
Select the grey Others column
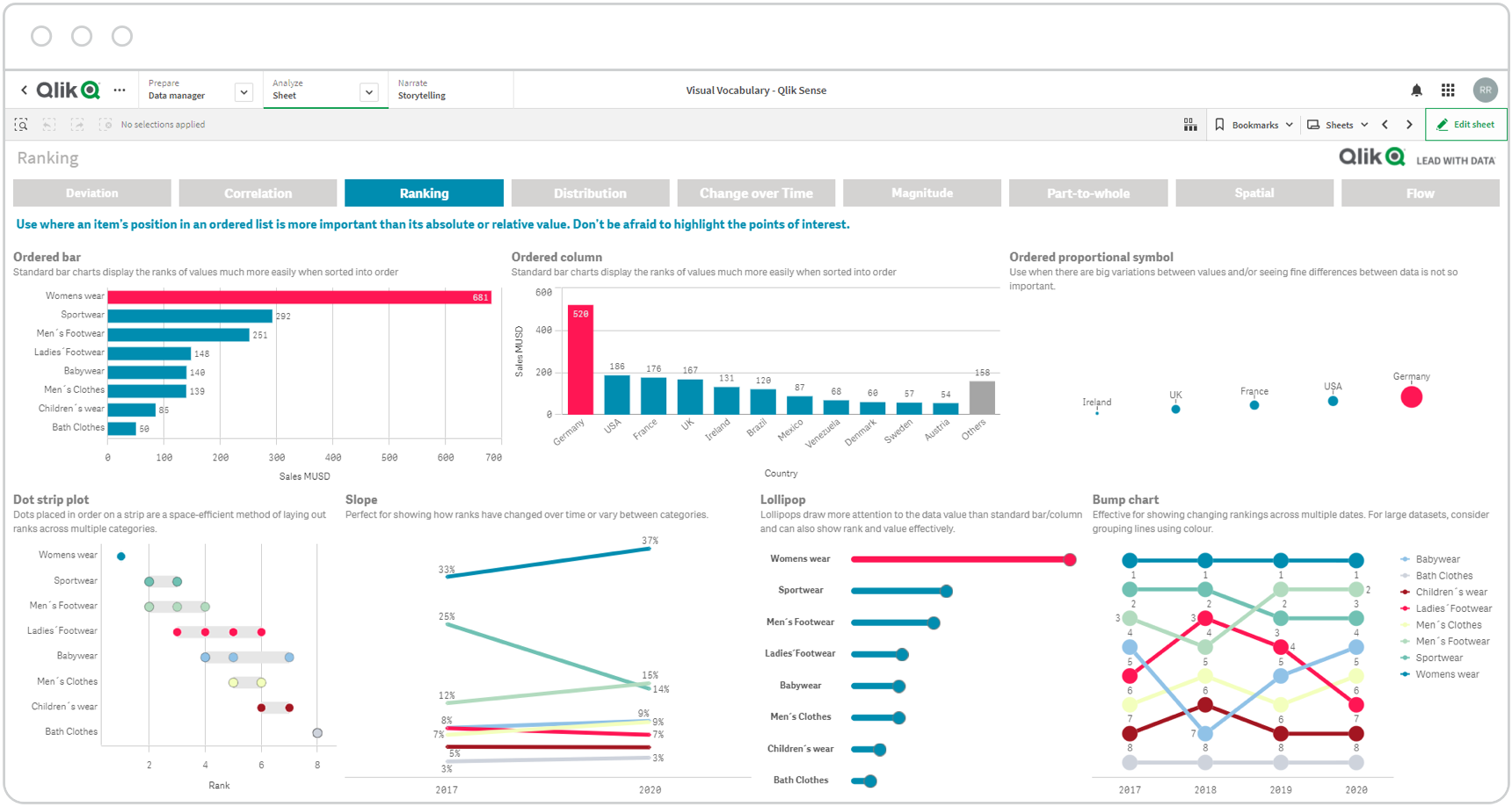(982, 397)
